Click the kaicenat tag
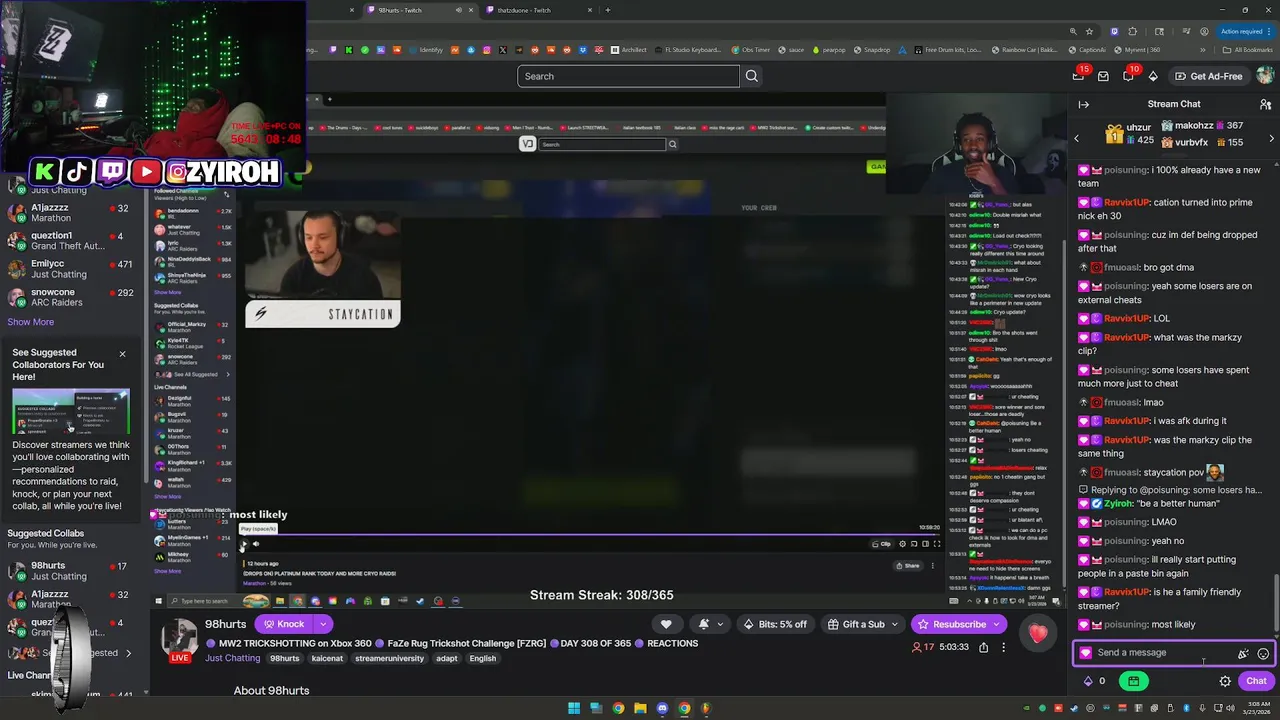 tap(328, 659)
